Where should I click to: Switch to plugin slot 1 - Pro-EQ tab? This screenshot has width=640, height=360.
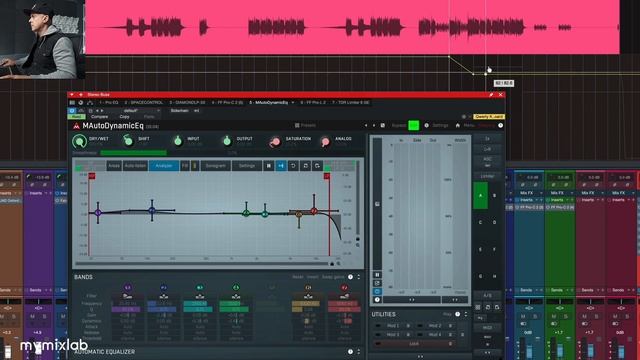[x=109, y=102]
